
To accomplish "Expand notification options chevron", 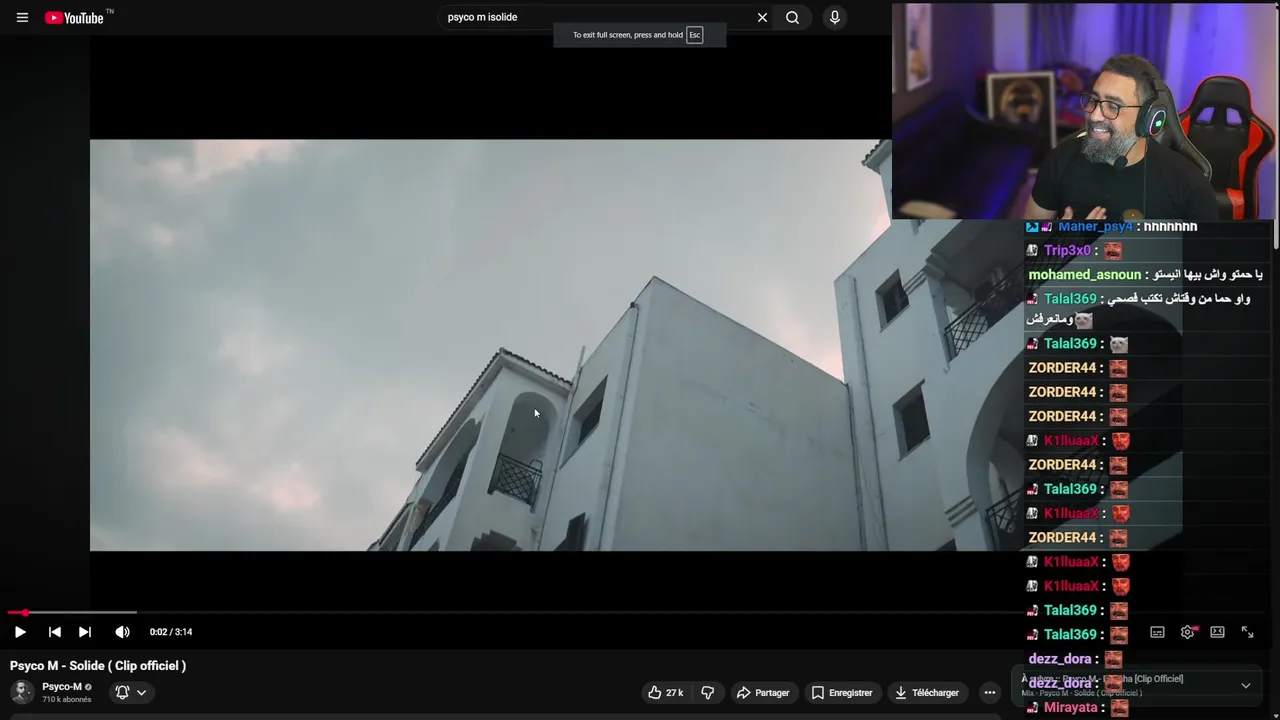I will point(141,692).
